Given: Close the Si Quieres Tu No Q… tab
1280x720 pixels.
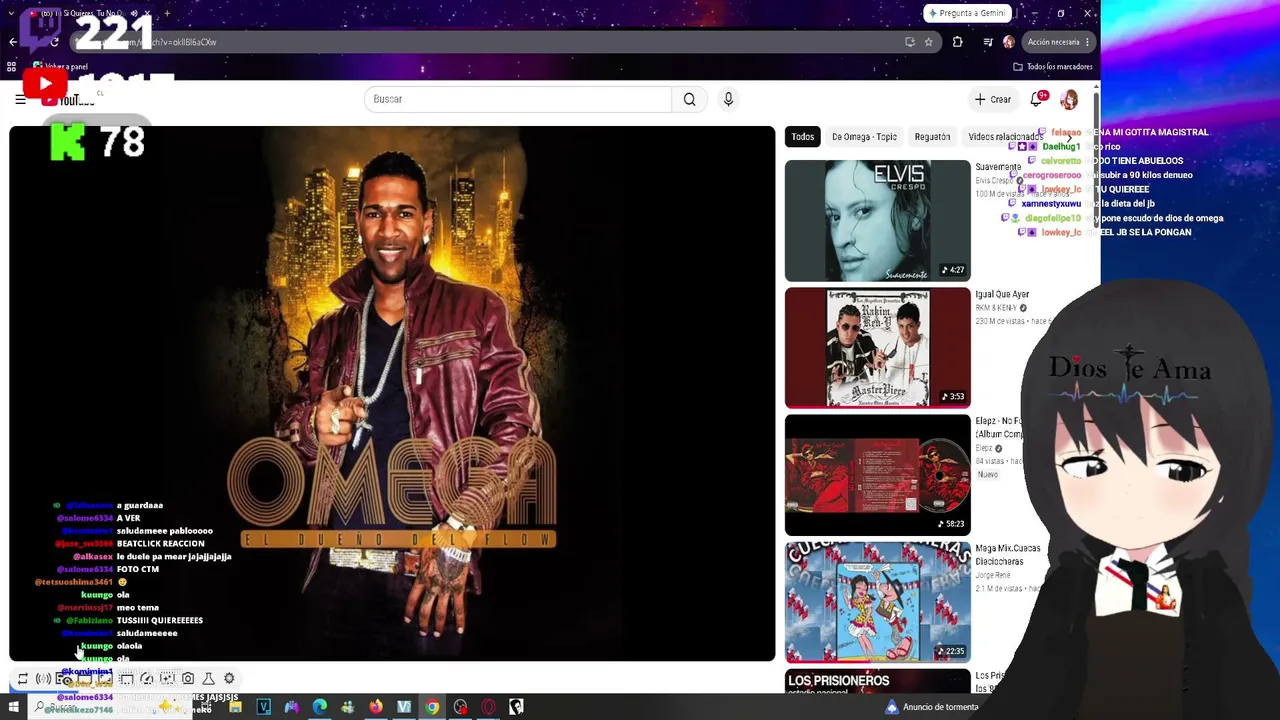Looking at the screenshot, I should pyautogui.click(x=146, y=13).
